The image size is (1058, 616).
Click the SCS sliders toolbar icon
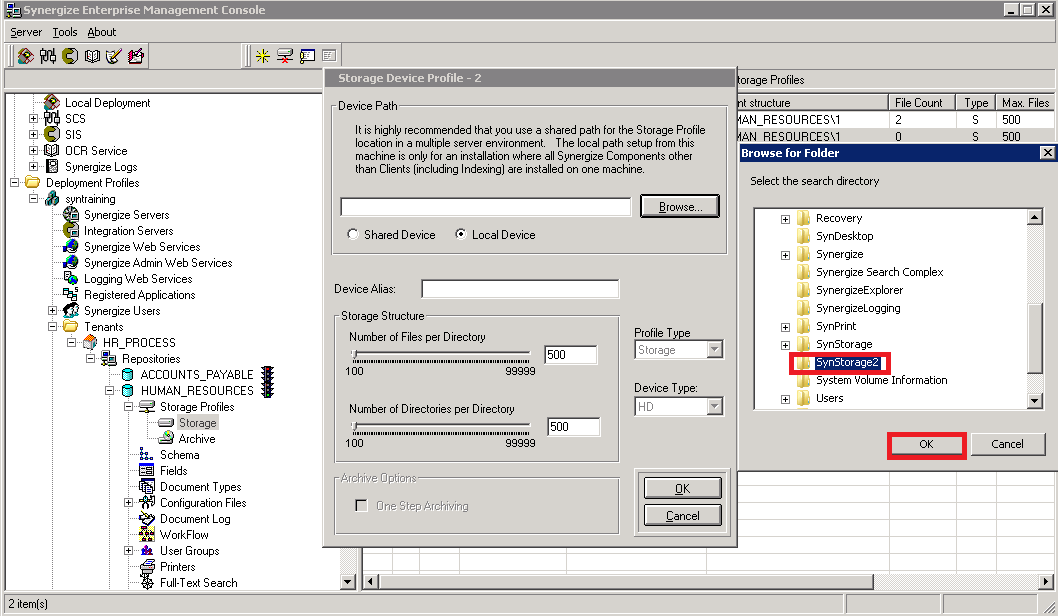pyautogui.click(x=48, y=56)
